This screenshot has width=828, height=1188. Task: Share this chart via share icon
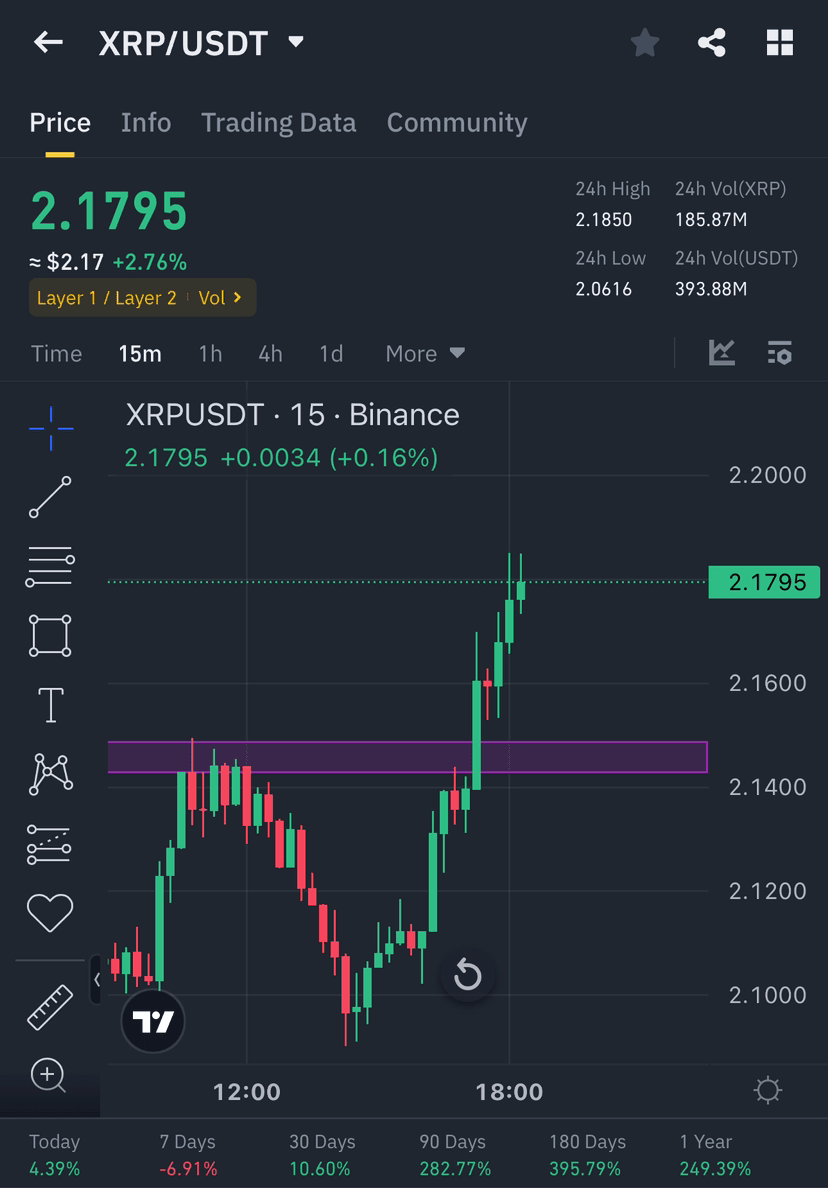tap(711, 42)
